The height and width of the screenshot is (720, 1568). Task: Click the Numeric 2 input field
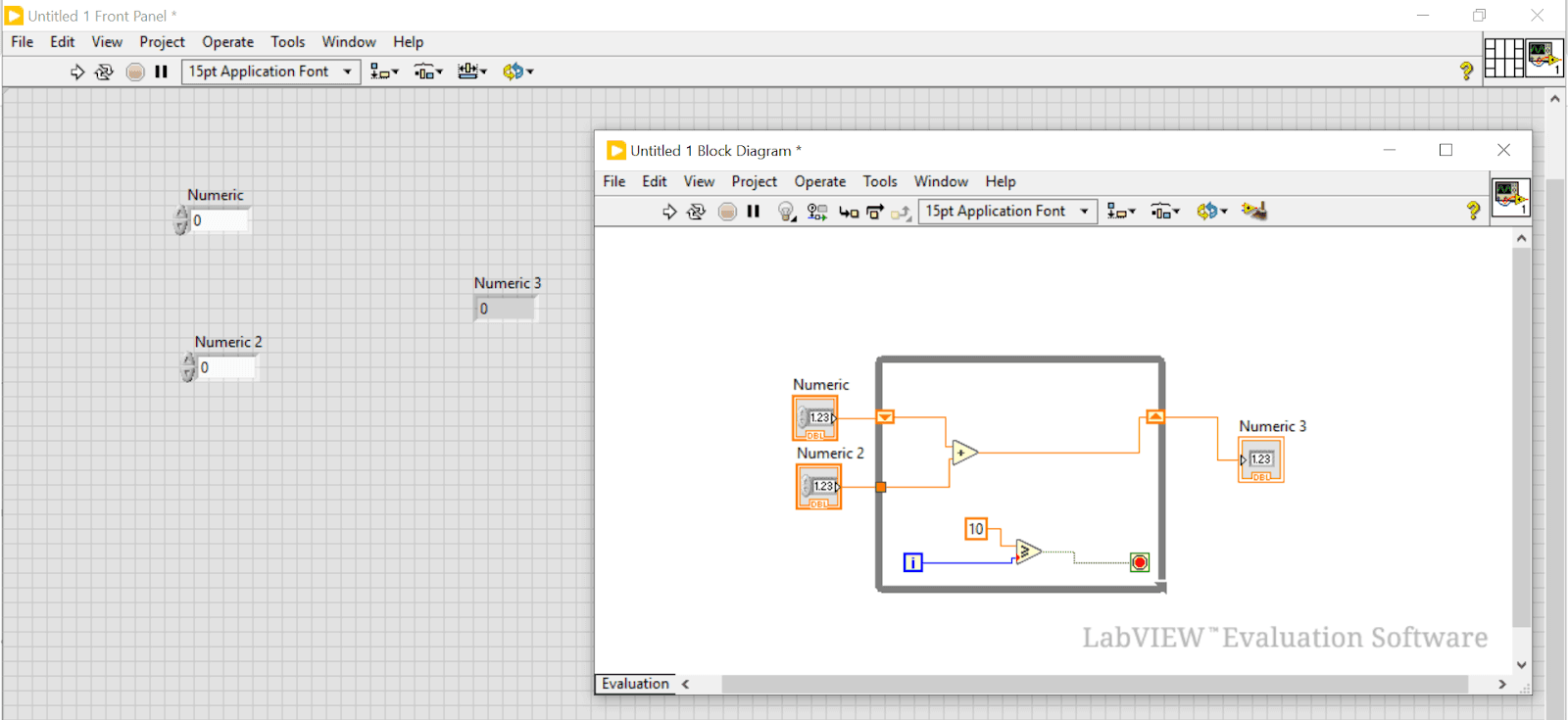pos(227,368)
